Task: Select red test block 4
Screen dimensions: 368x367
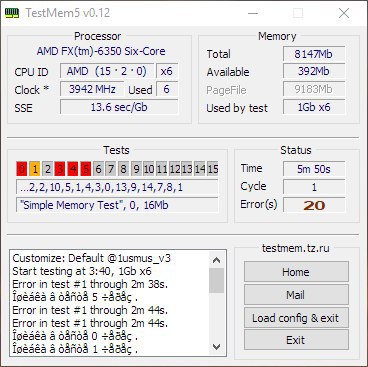Action: coord(73,169)
